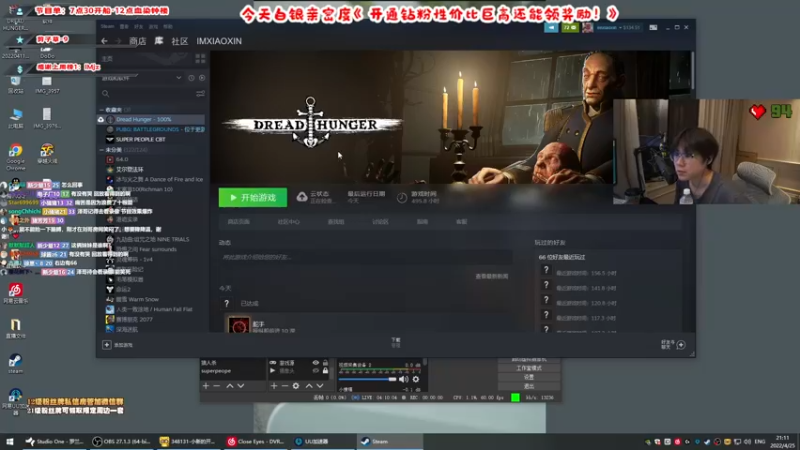Open OBS audio channel settings gear

click(416, 379)
